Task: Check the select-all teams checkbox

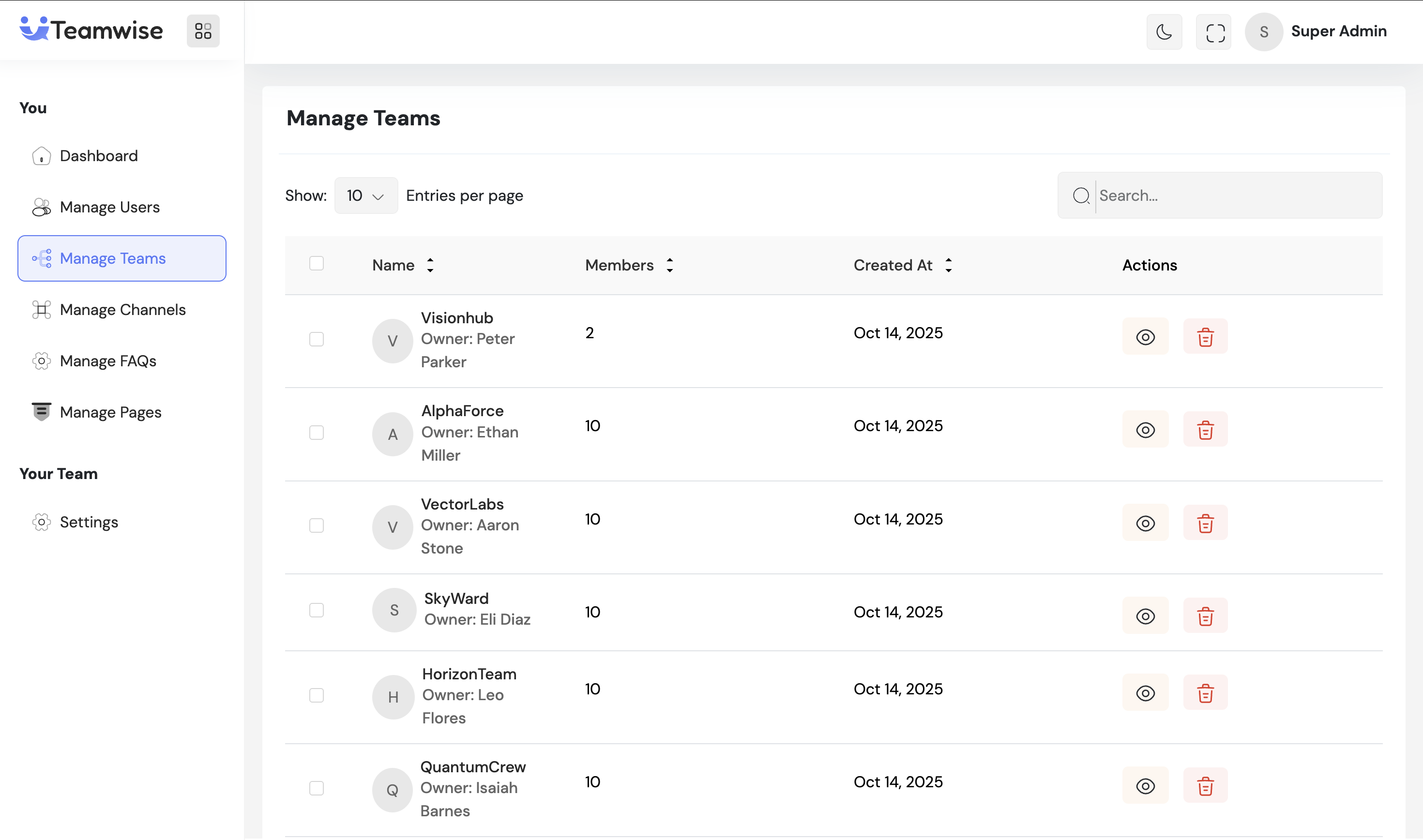Action: (x=317, y=264)
